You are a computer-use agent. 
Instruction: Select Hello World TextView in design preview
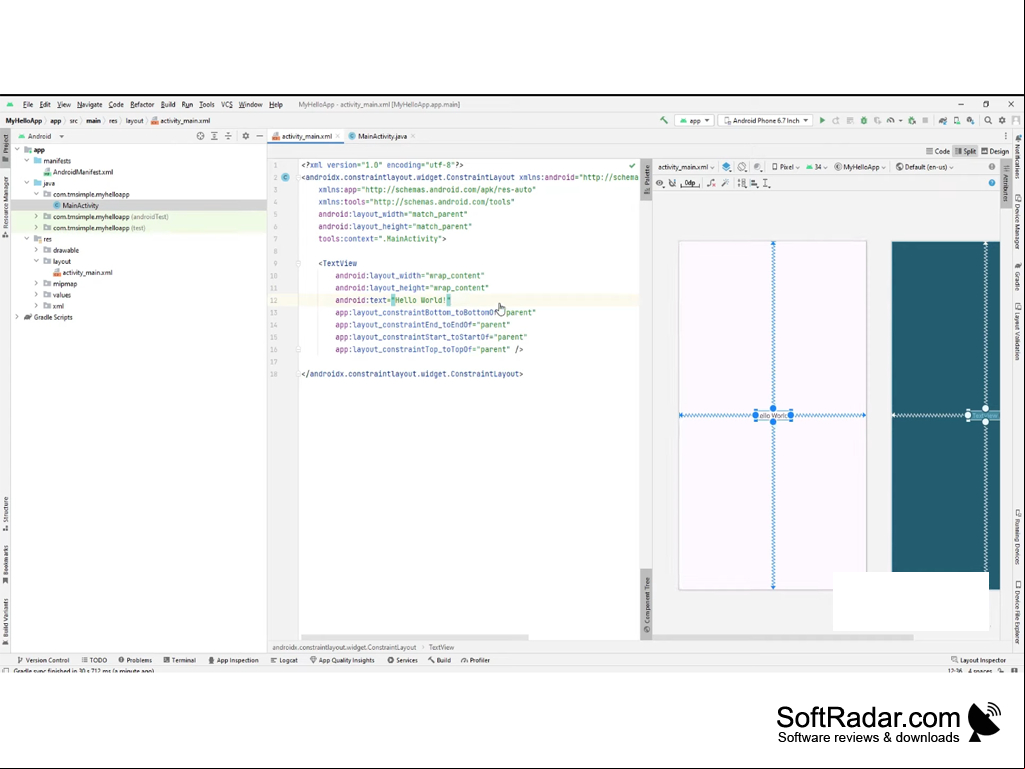point(773,415)
